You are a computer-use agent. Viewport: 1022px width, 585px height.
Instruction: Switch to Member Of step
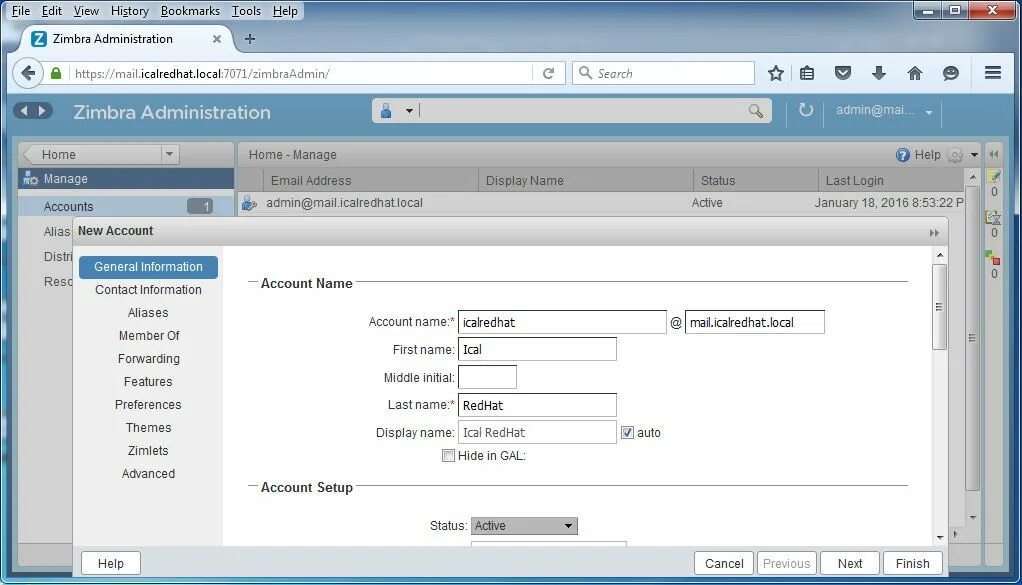pos(149,335)
